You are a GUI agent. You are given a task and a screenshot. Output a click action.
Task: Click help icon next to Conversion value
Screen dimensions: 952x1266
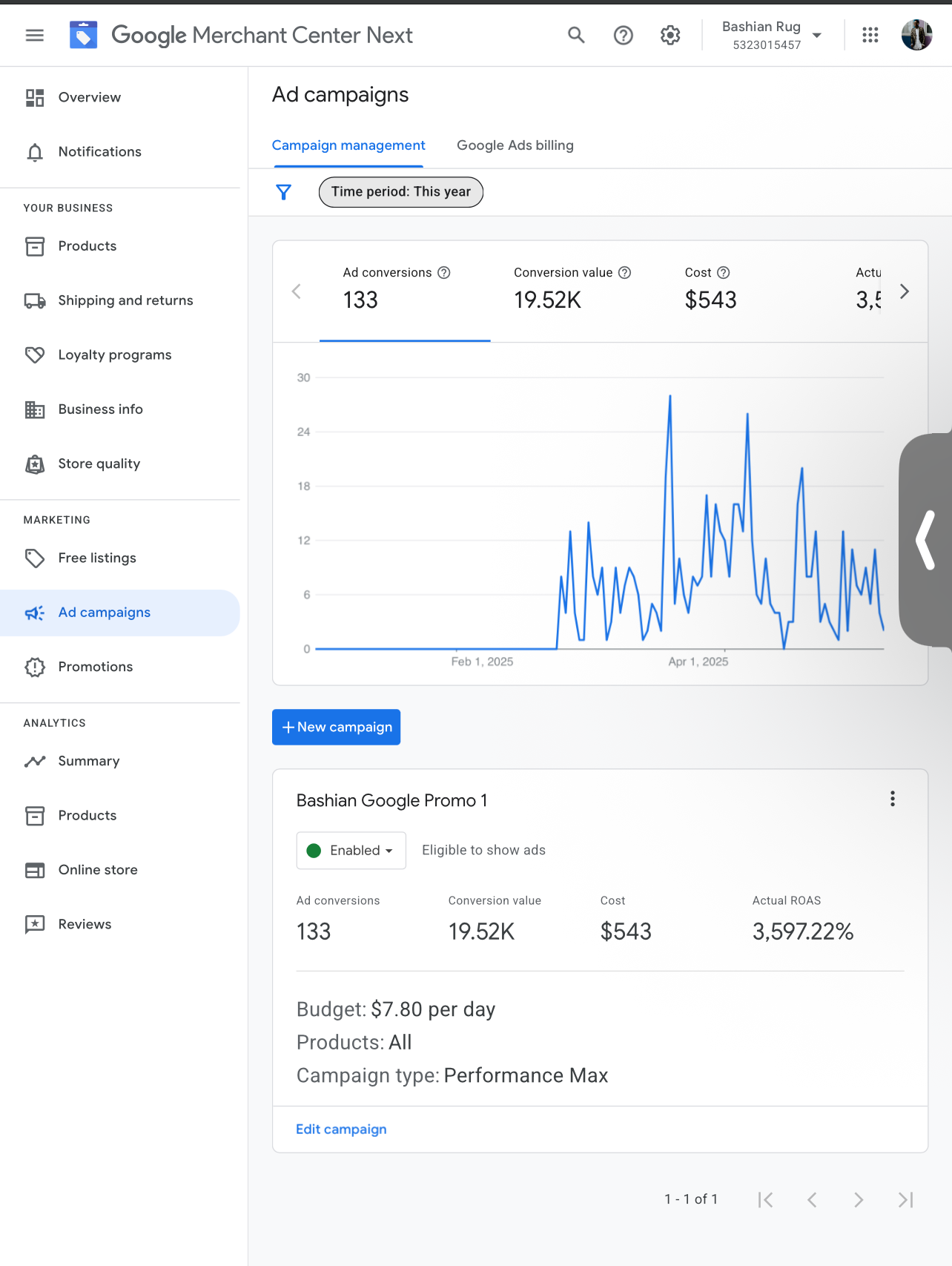625,273
